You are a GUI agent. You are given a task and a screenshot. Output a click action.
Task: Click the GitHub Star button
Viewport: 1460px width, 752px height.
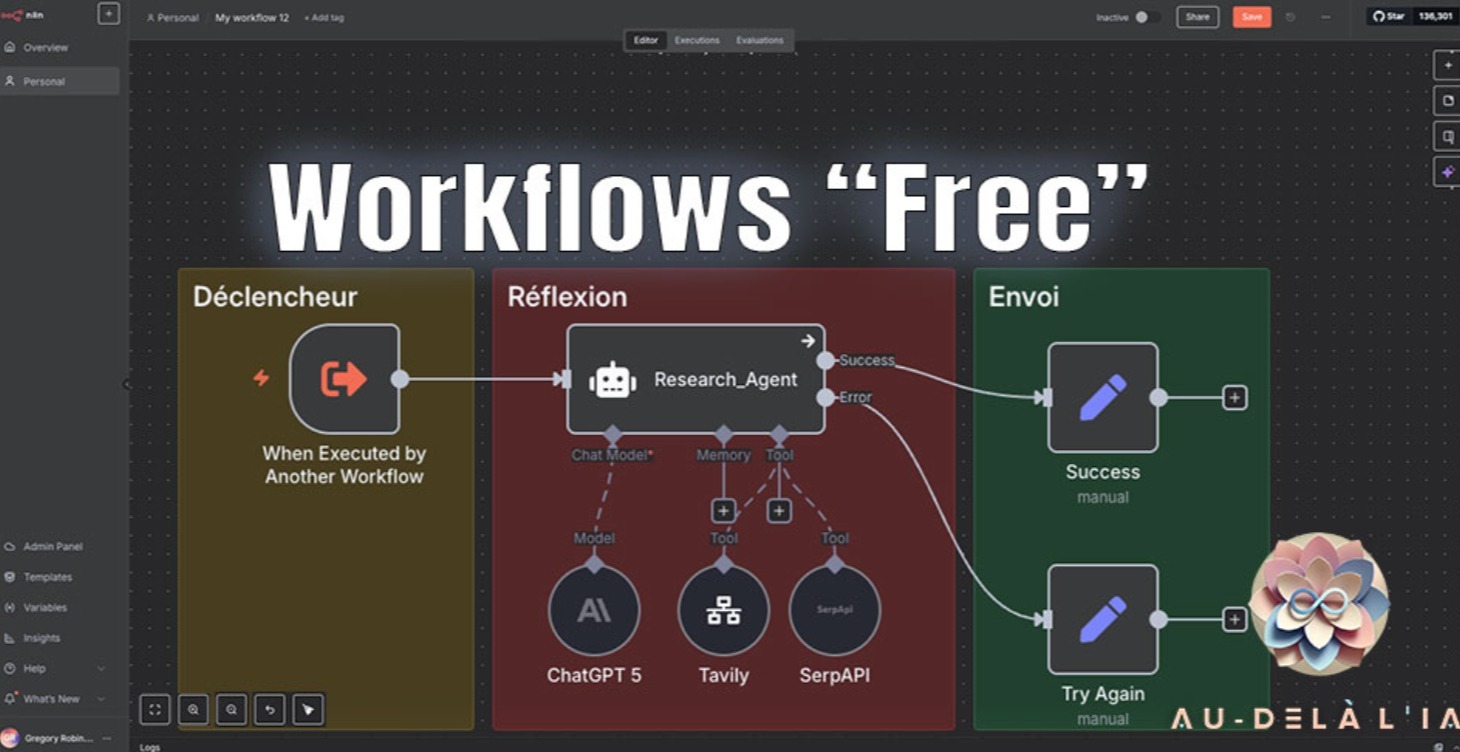(x=1390, y=16)
